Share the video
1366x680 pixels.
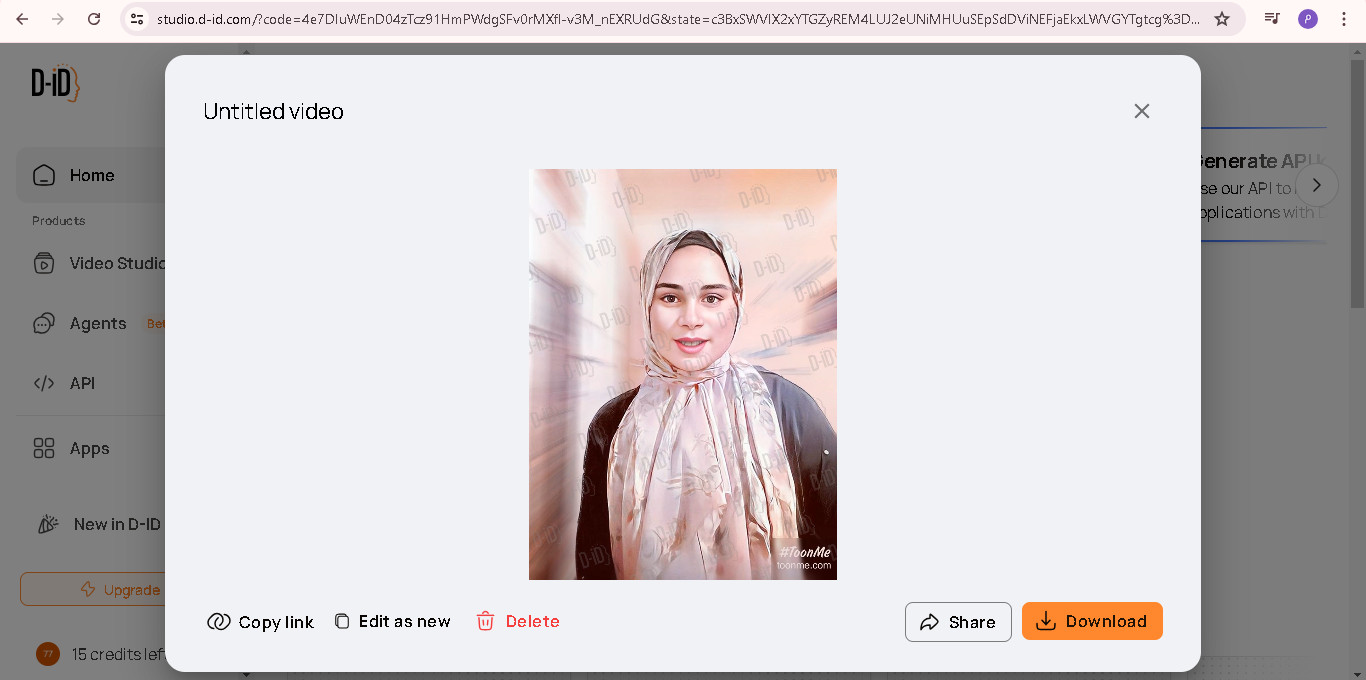pos(958,622)
